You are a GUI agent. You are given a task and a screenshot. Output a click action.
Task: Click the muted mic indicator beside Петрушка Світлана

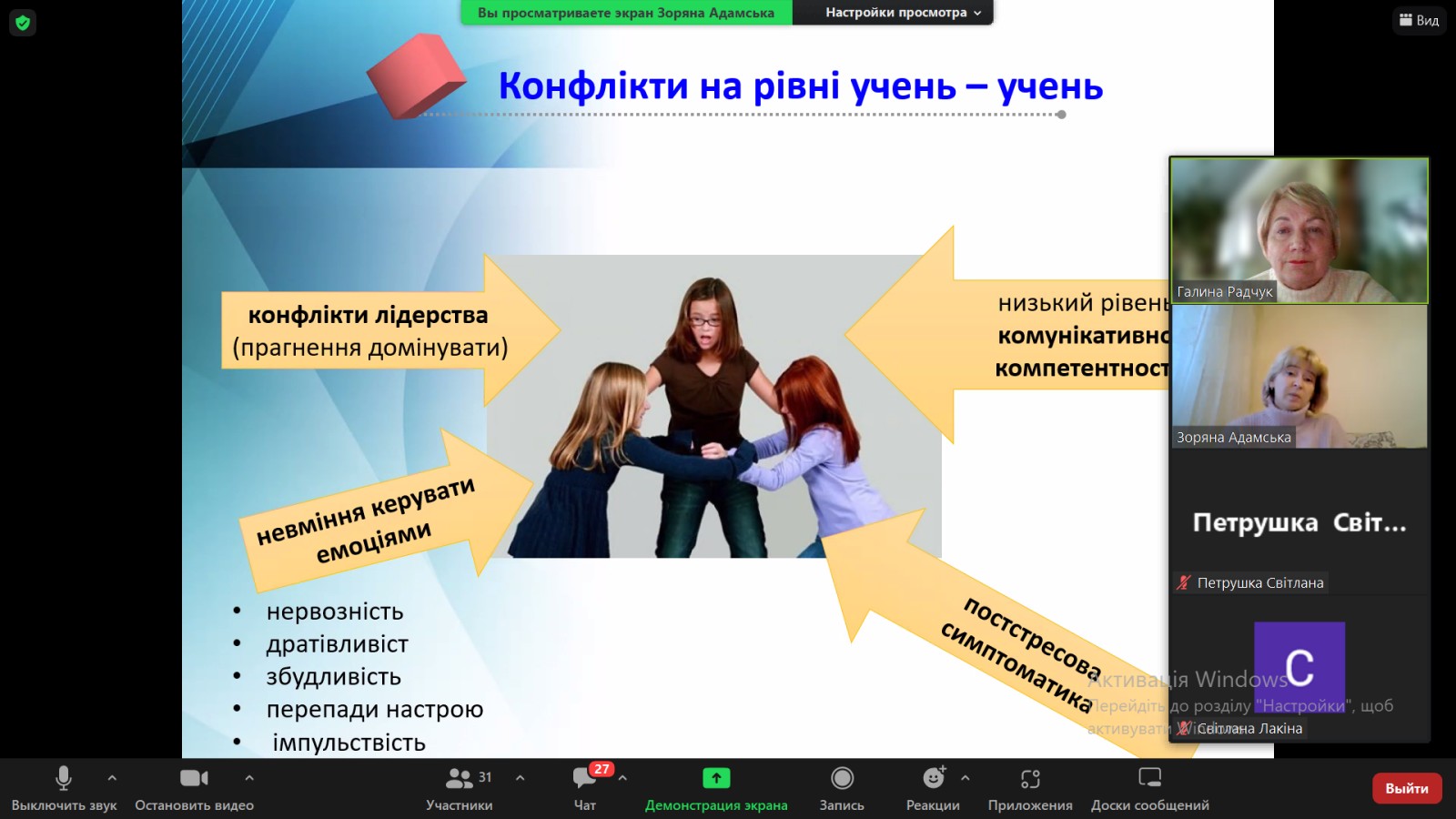1185,582
